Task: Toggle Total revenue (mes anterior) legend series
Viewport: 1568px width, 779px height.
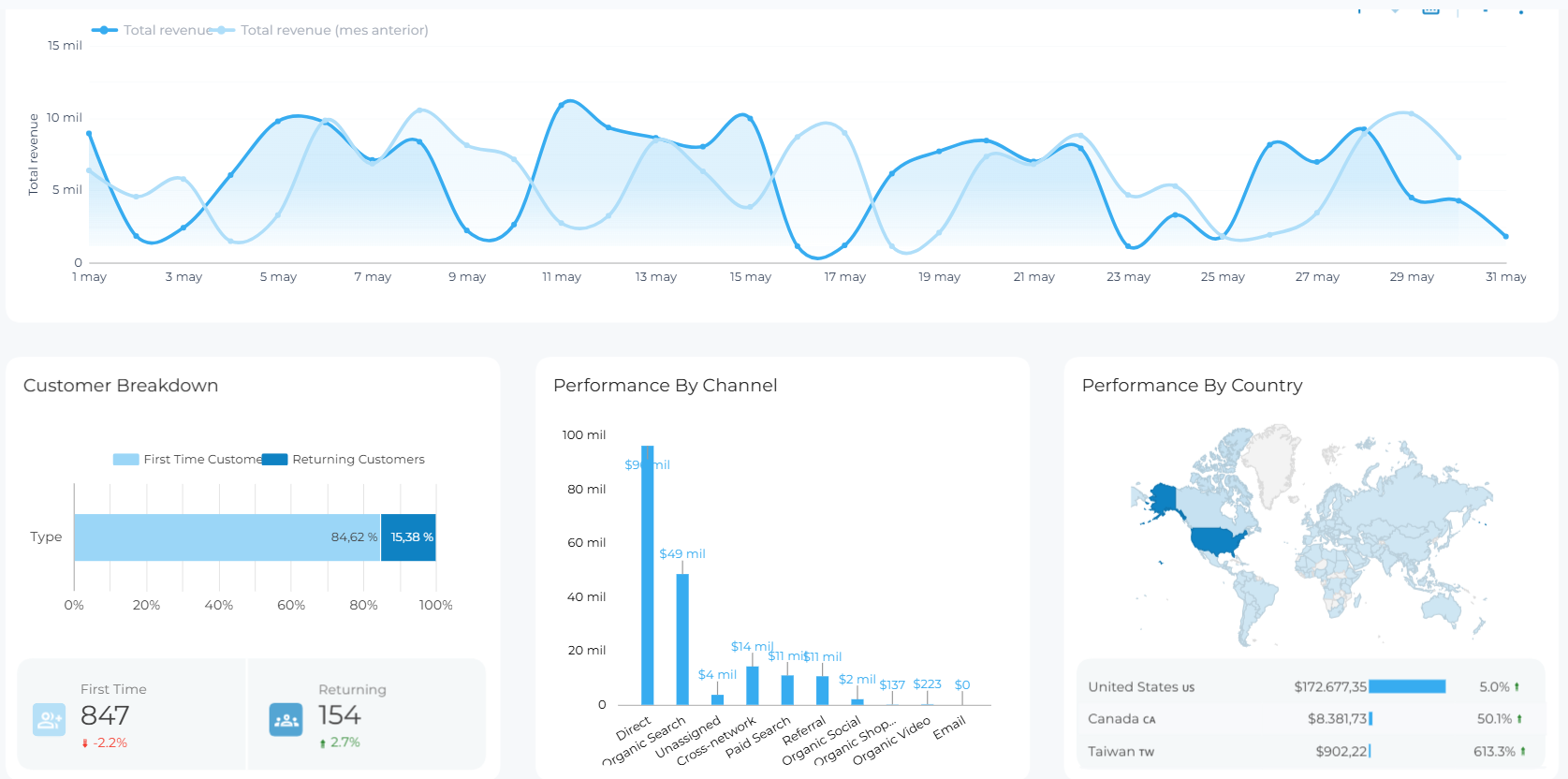Action: click(x=322, y=30)
